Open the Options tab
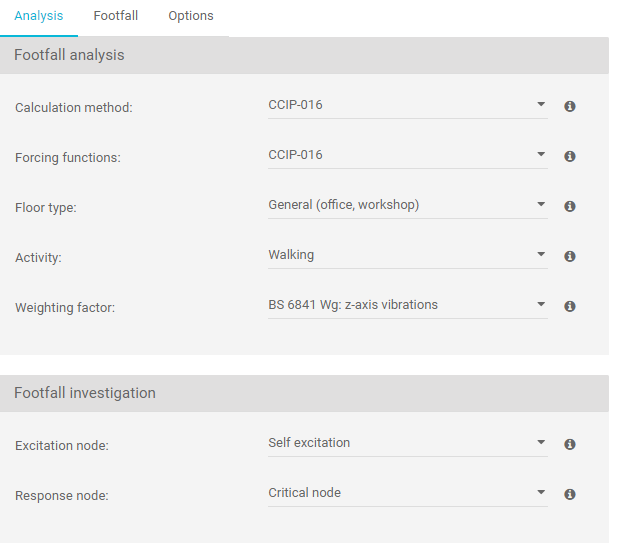This screenshot has height=557, width=620. pyautogui.click(x=191, y=16)
